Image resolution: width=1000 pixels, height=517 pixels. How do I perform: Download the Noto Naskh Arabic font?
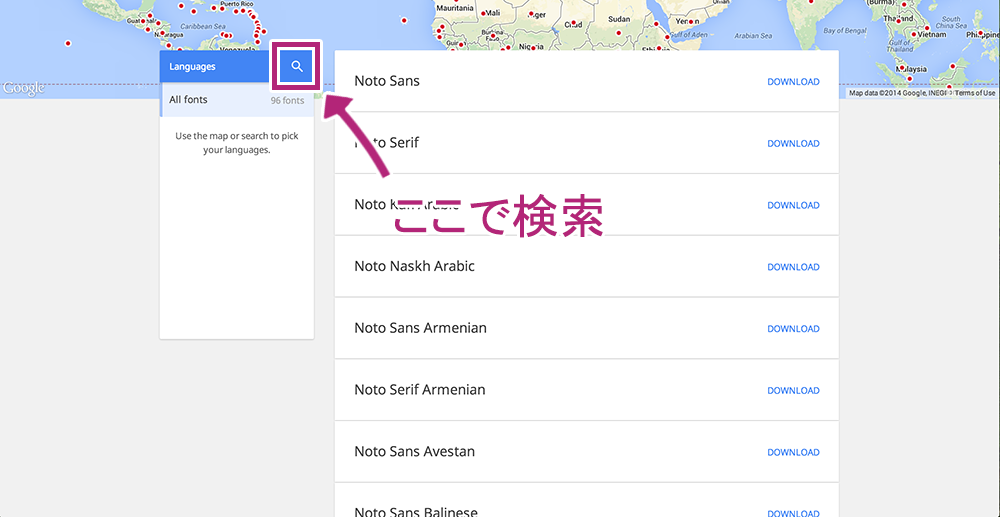coord(793,267)
